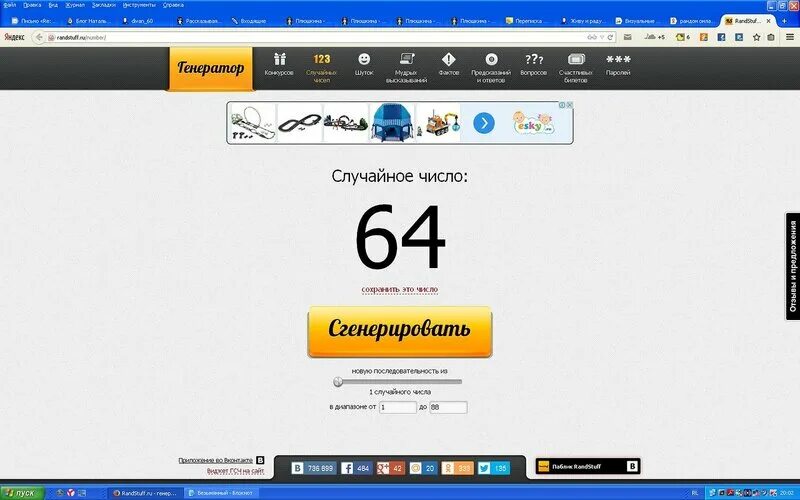The image size is (800, 500).
Task: Open the Закладки menu
Action: [104, 5]
